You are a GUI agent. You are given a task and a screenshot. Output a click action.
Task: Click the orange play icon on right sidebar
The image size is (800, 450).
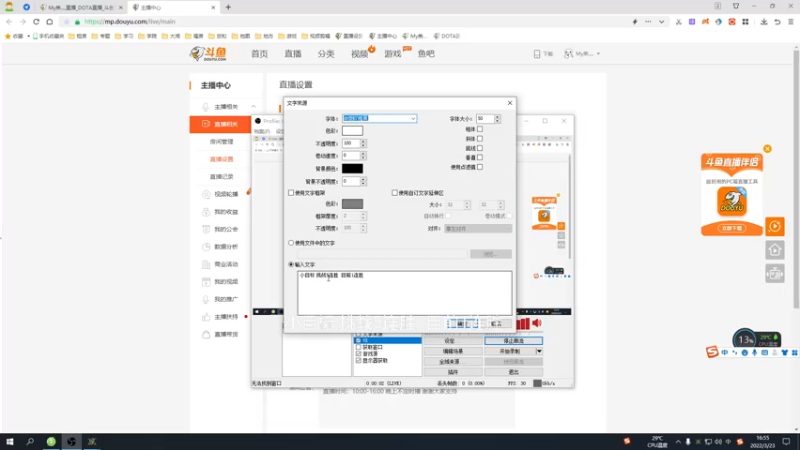pos(774,226)
